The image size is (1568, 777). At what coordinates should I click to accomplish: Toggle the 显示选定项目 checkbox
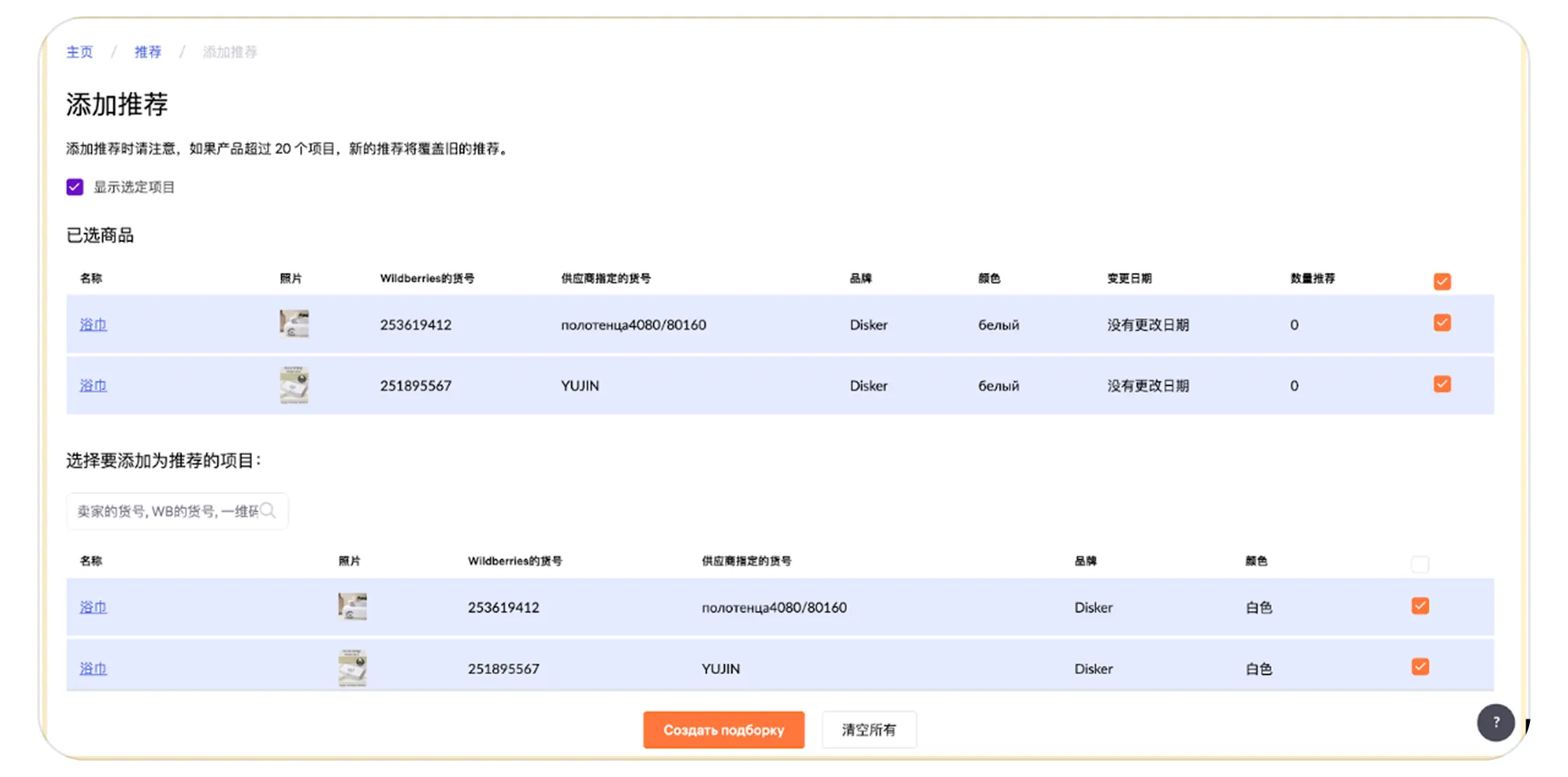tap(75, 187)
